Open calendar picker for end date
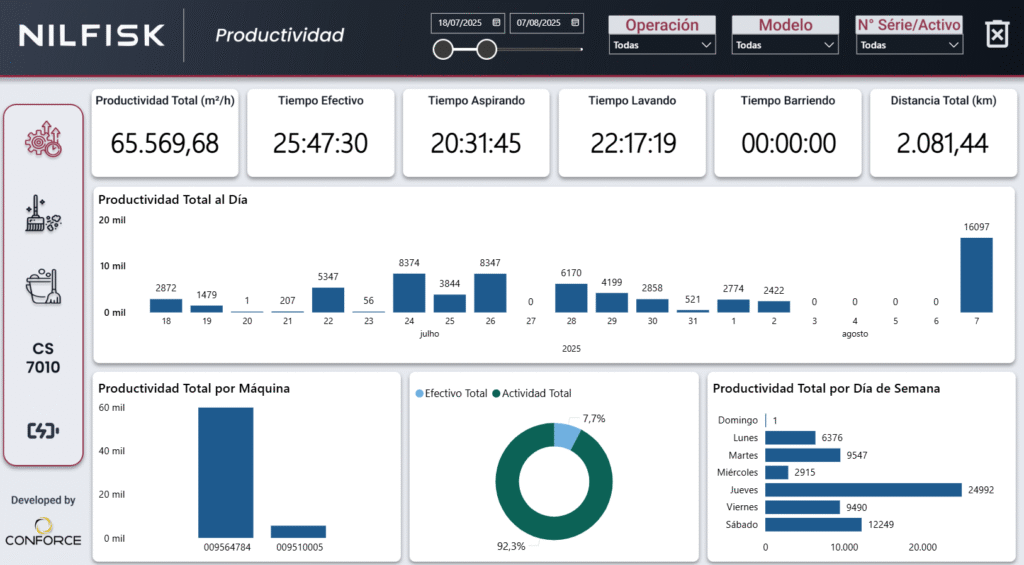 coord(575,22)
